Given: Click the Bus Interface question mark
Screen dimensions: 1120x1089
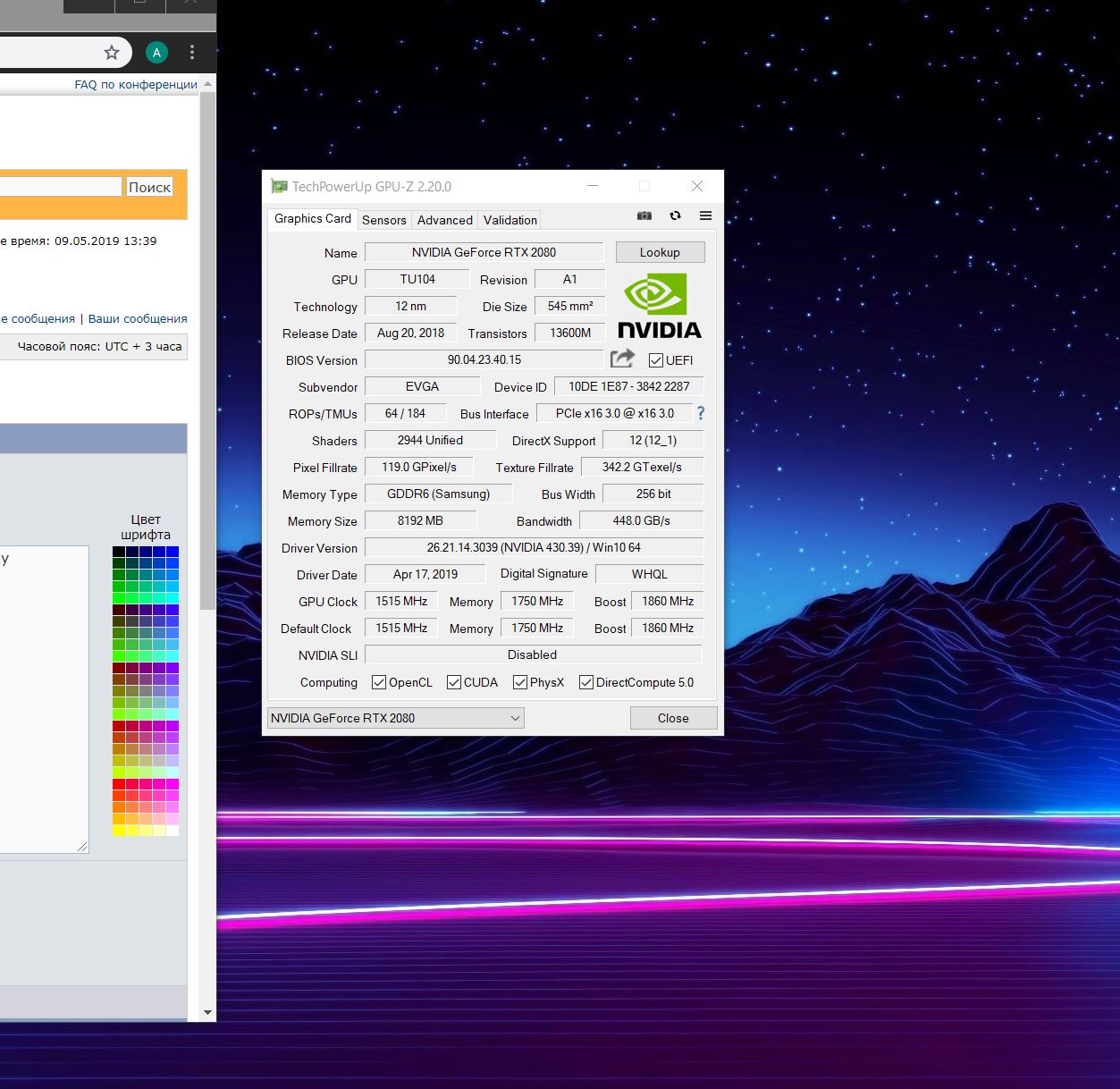Looking at the screenshot, I should tap(700, 413).
